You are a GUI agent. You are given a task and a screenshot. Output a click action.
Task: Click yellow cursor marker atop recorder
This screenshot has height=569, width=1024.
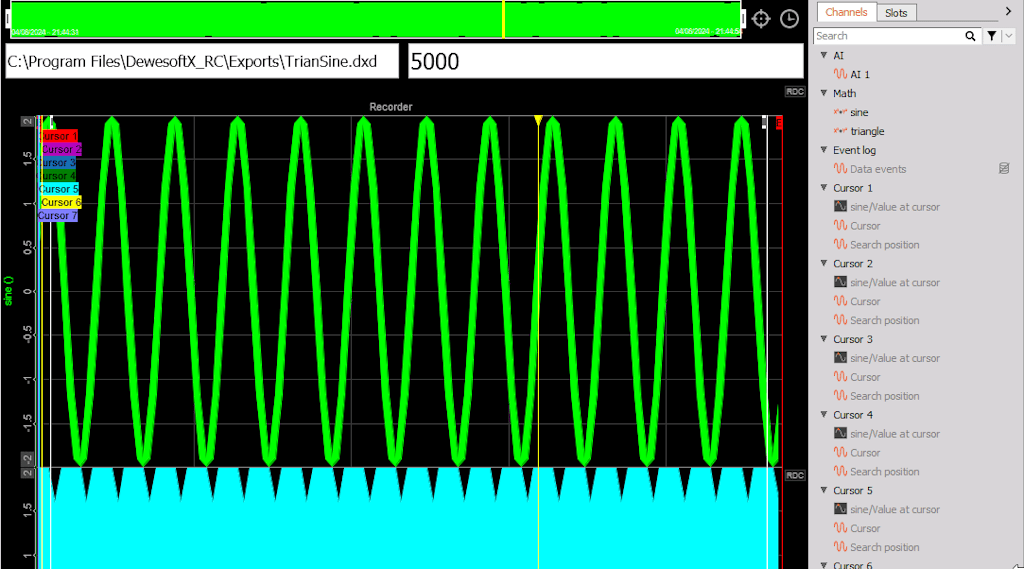tap(538, 120)
